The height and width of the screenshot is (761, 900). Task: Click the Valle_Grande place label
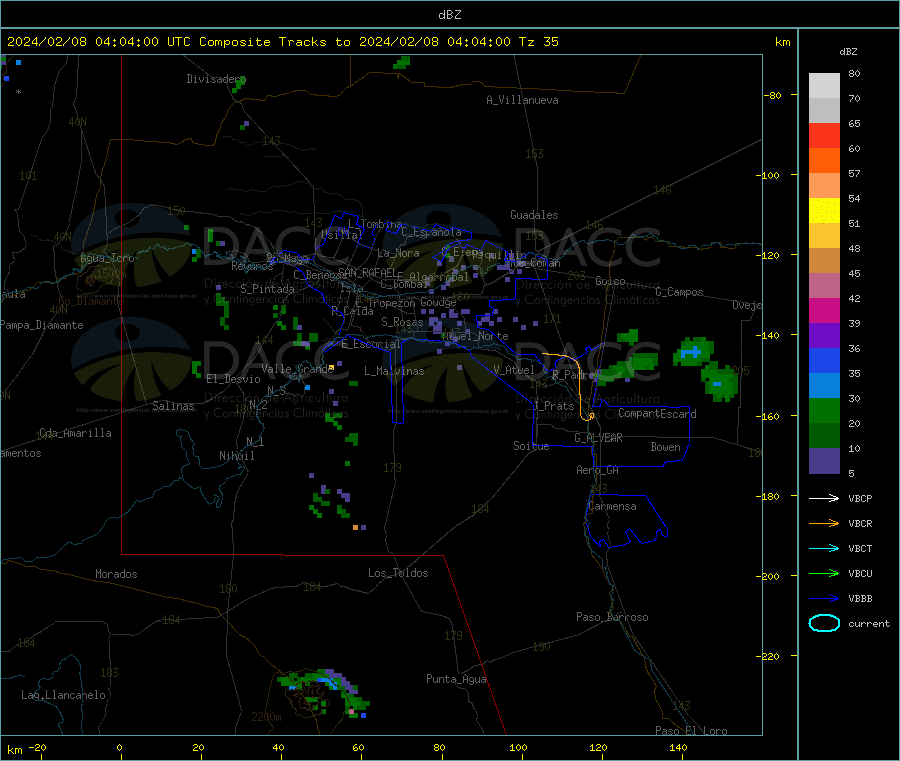click(298, 369)
